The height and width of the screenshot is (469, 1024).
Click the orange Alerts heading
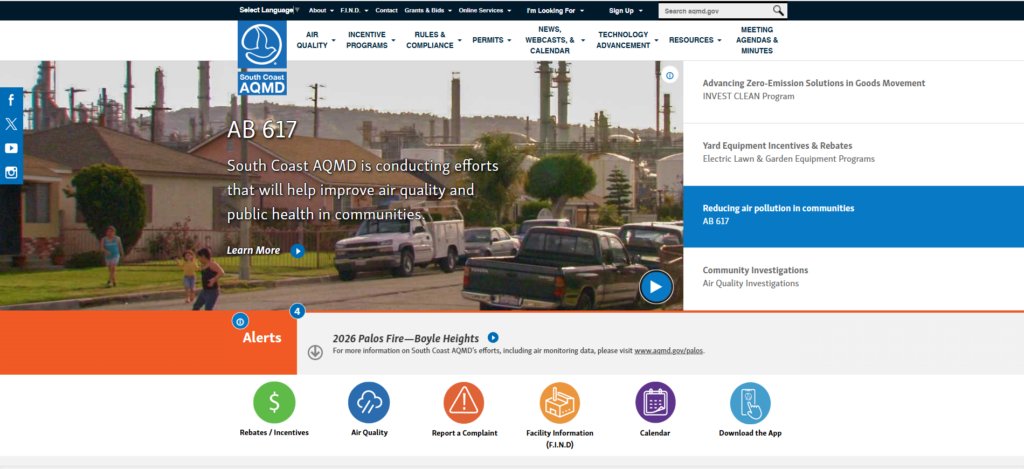click(x=262, y=338)
